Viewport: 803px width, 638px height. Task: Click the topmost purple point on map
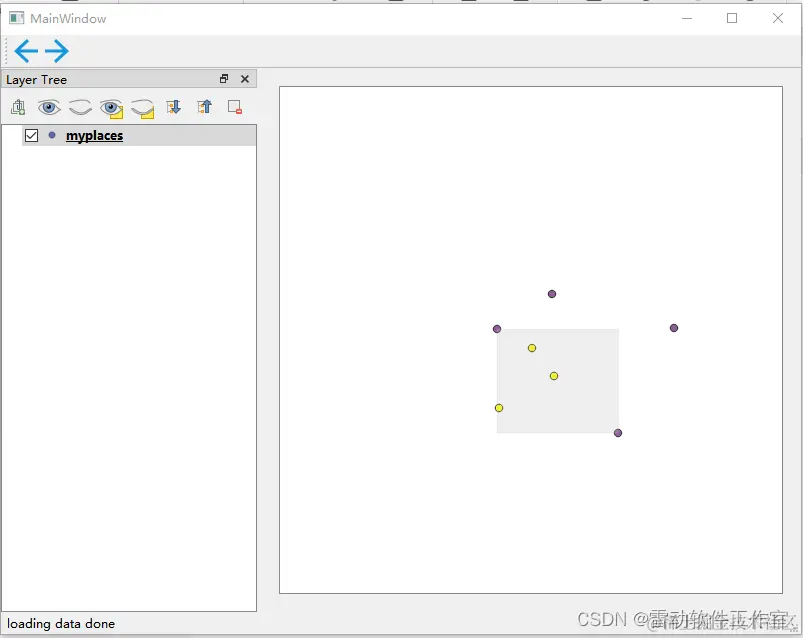click(x=552, y=294)
